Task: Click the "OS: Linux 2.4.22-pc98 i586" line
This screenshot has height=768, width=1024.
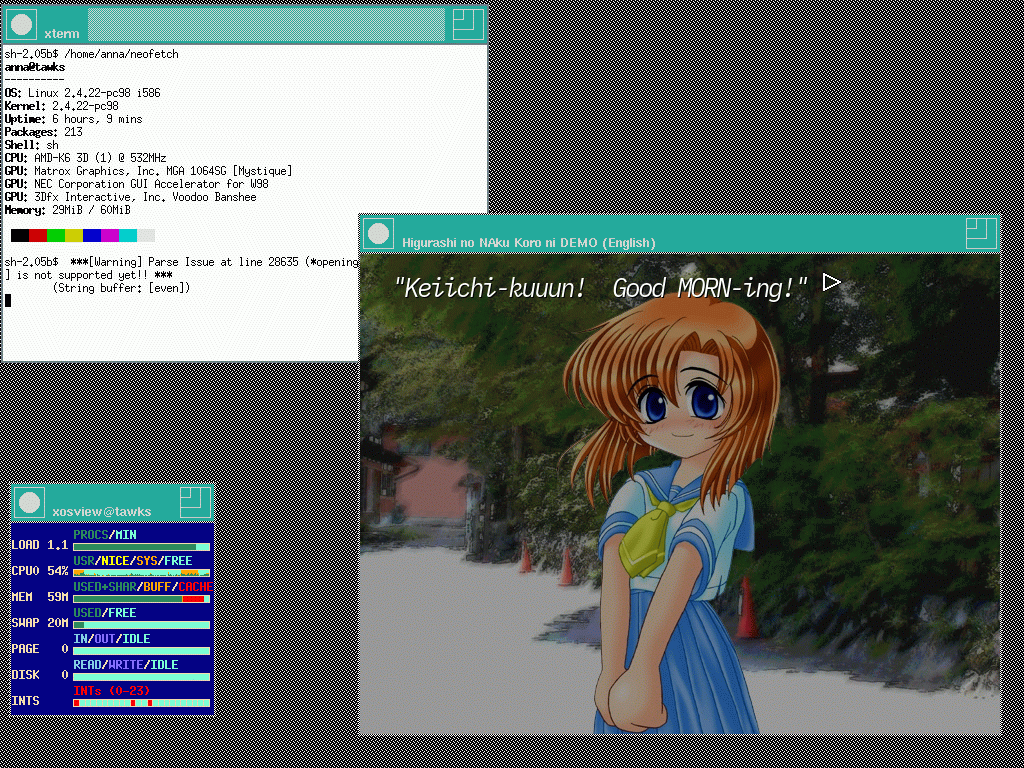Action: point(82,93)
